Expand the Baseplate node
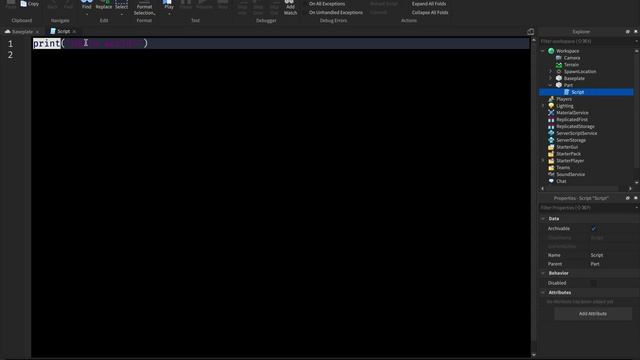The width and height of the screenshot is (640, 360). pos(551,78)
